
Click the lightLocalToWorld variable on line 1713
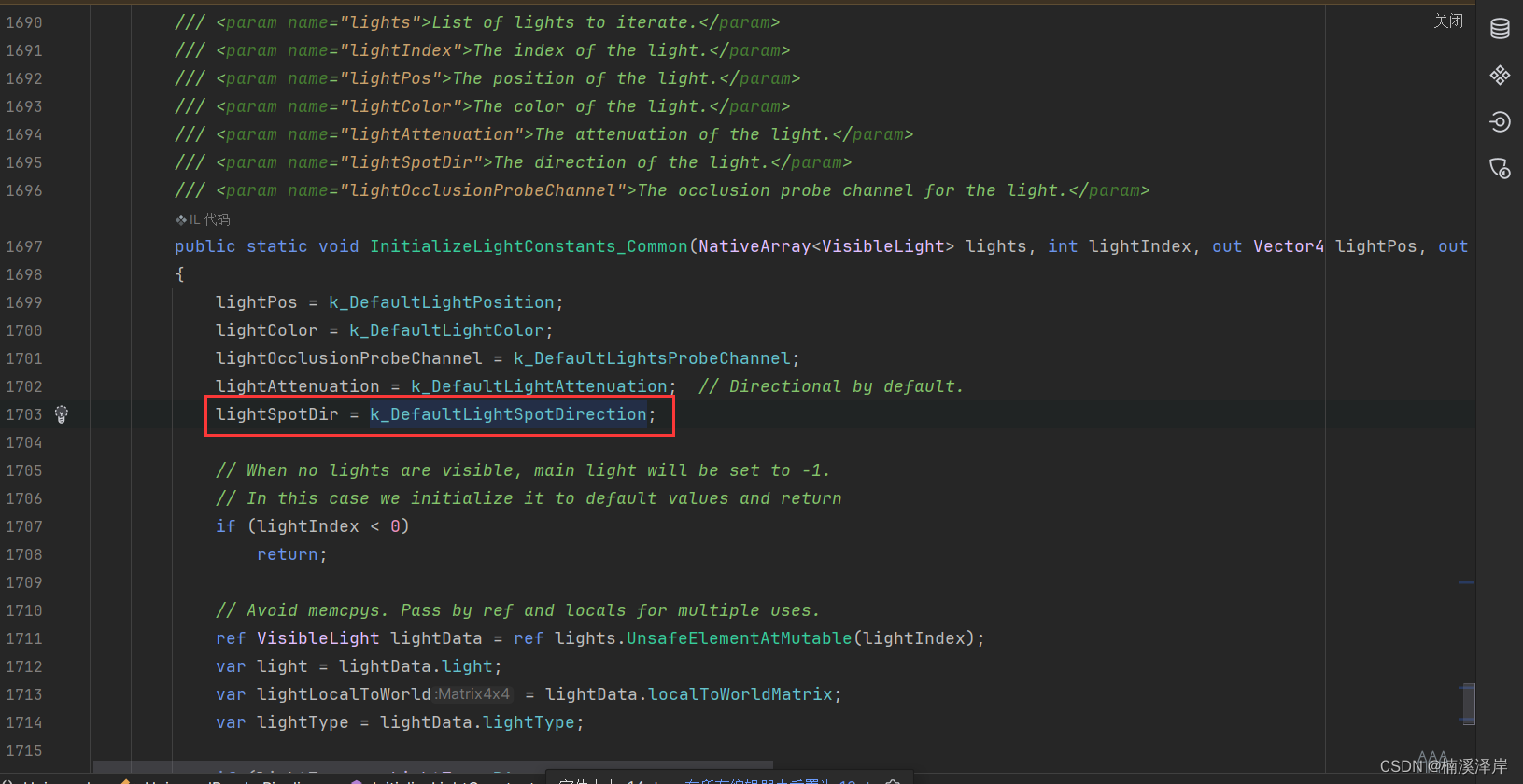click(344, 694)
